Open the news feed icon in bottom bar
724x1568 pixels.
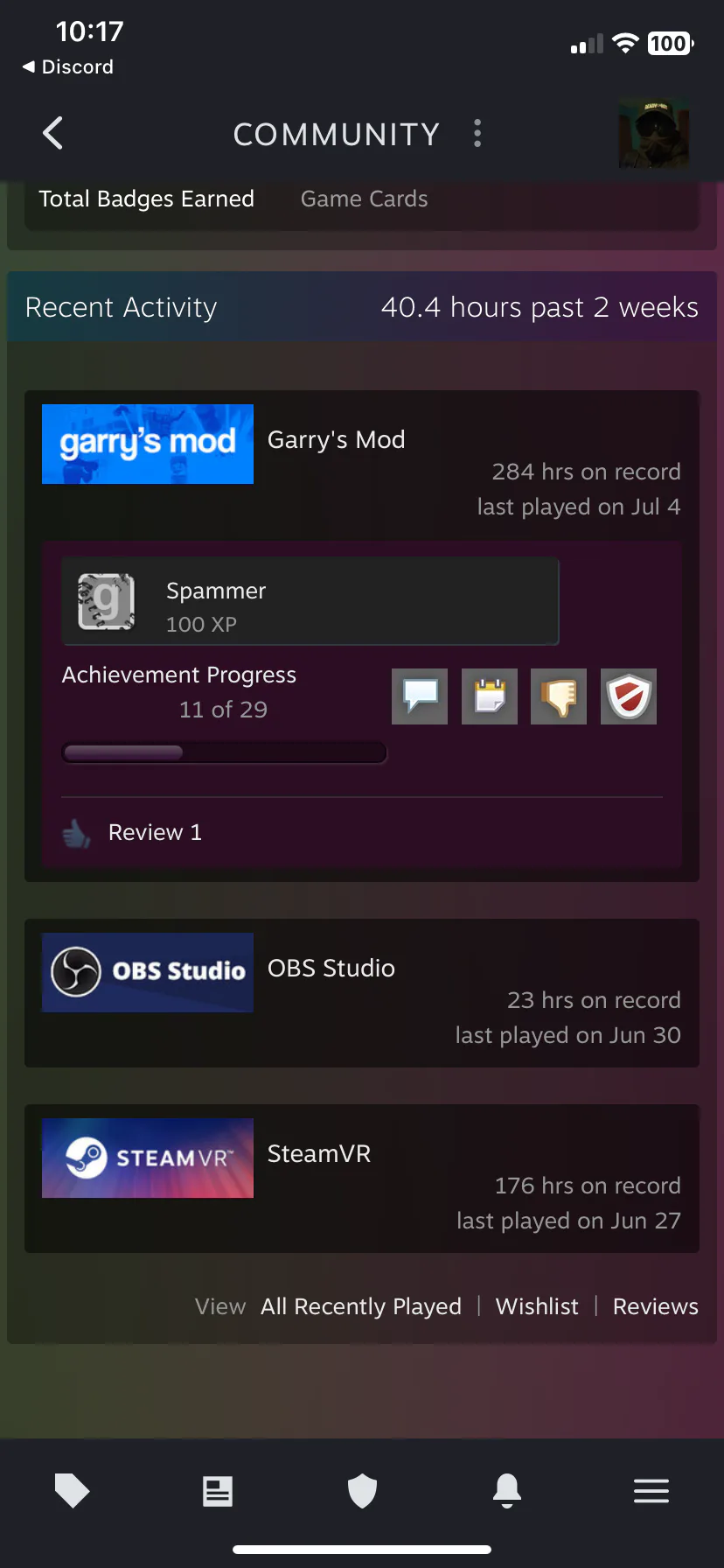(x=218, y=1491)
